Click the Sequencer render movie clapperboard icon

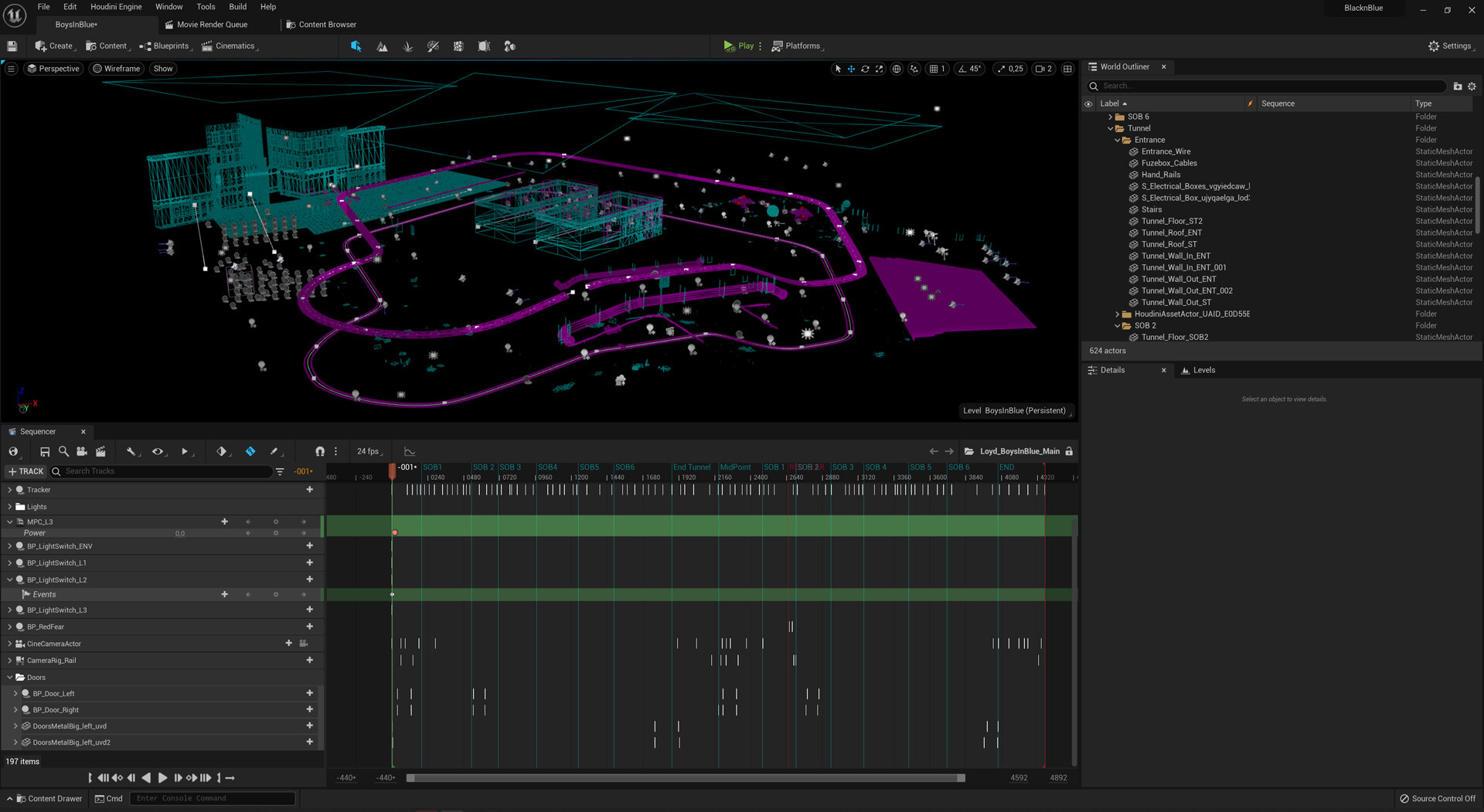(100, 451)
